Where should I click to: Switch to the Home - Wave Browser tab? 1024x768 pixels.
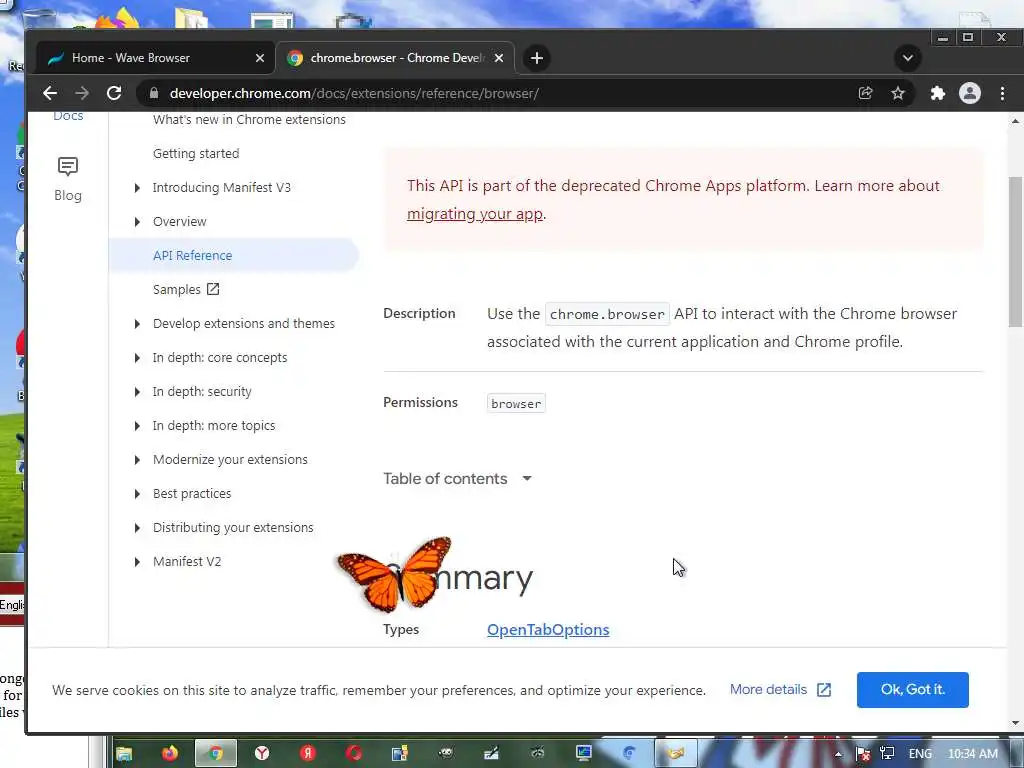click(x=155, y=58)
